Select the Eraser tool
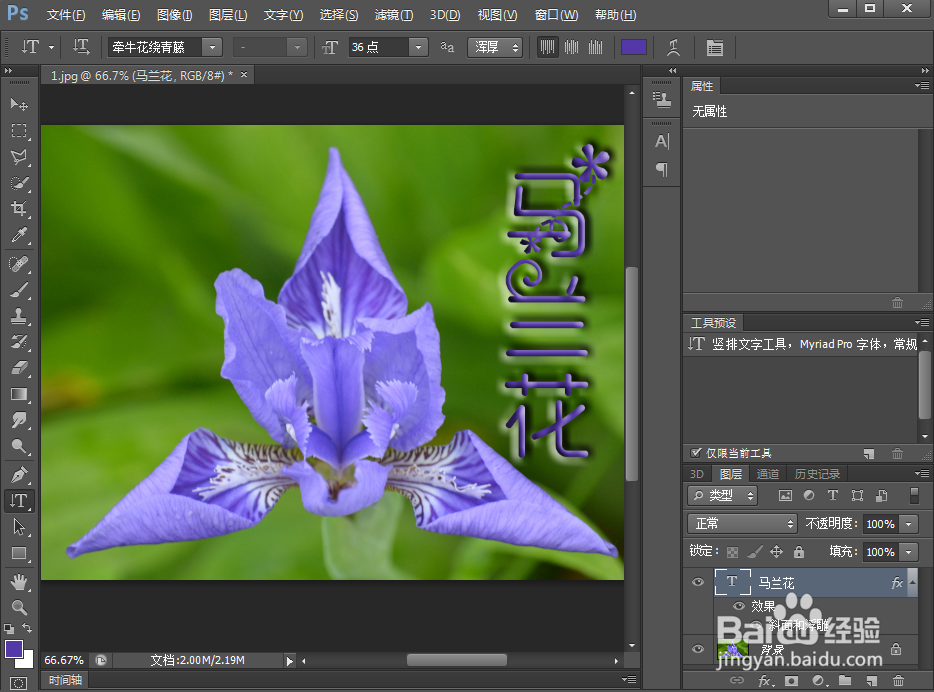Viewport: 934px width, 692px height. 19,368
